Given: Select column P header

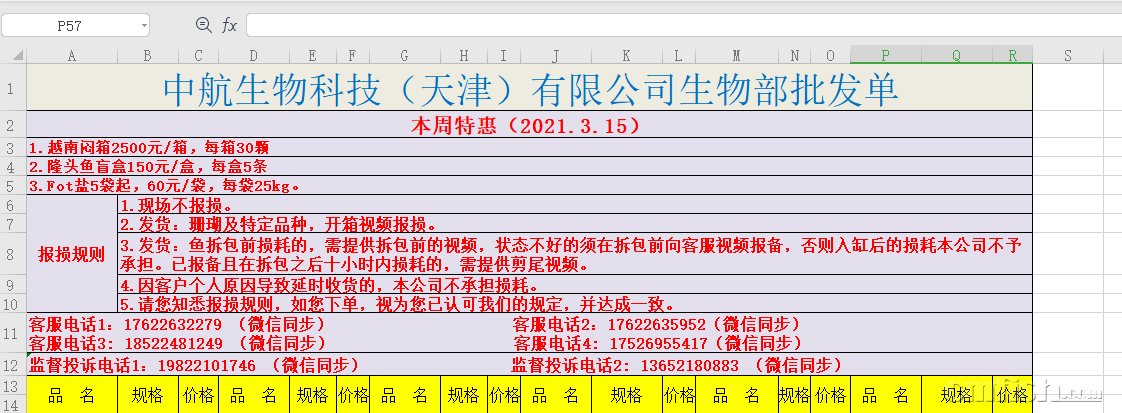Looking at the screenshot, I should click(x=886, y=55).
